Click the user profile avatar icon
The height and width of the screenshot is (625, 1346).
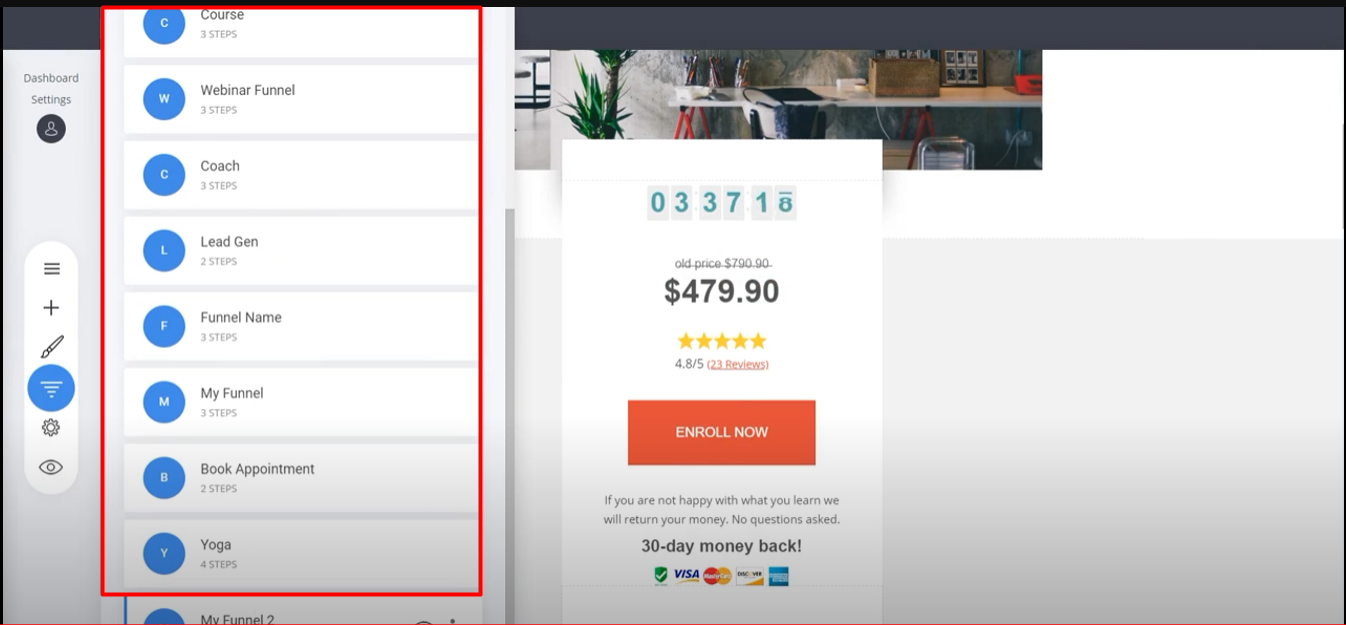[x=51, y=129]
